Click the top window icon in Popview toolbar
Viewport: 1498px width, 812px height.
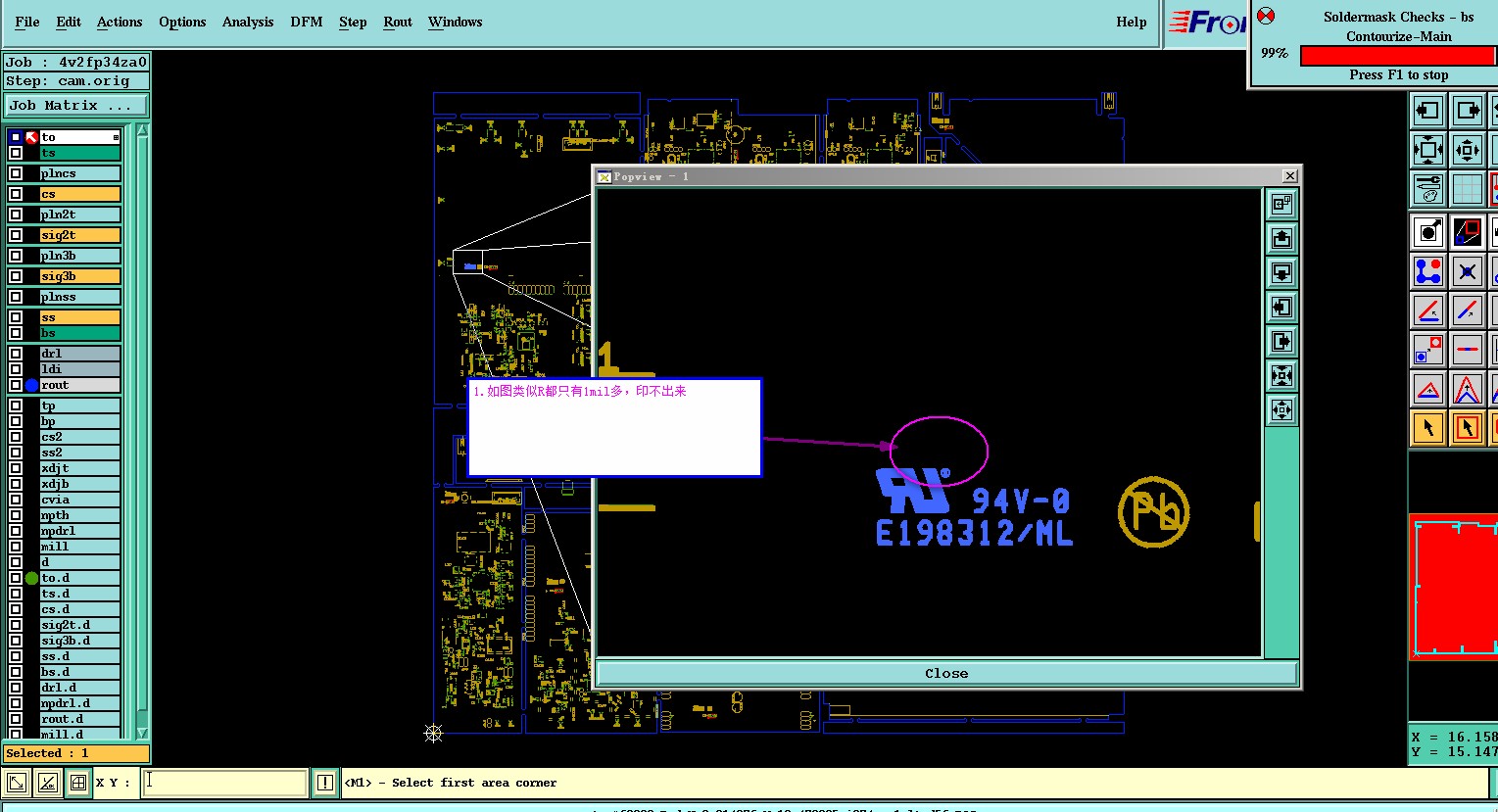(x=1281, y=204)
